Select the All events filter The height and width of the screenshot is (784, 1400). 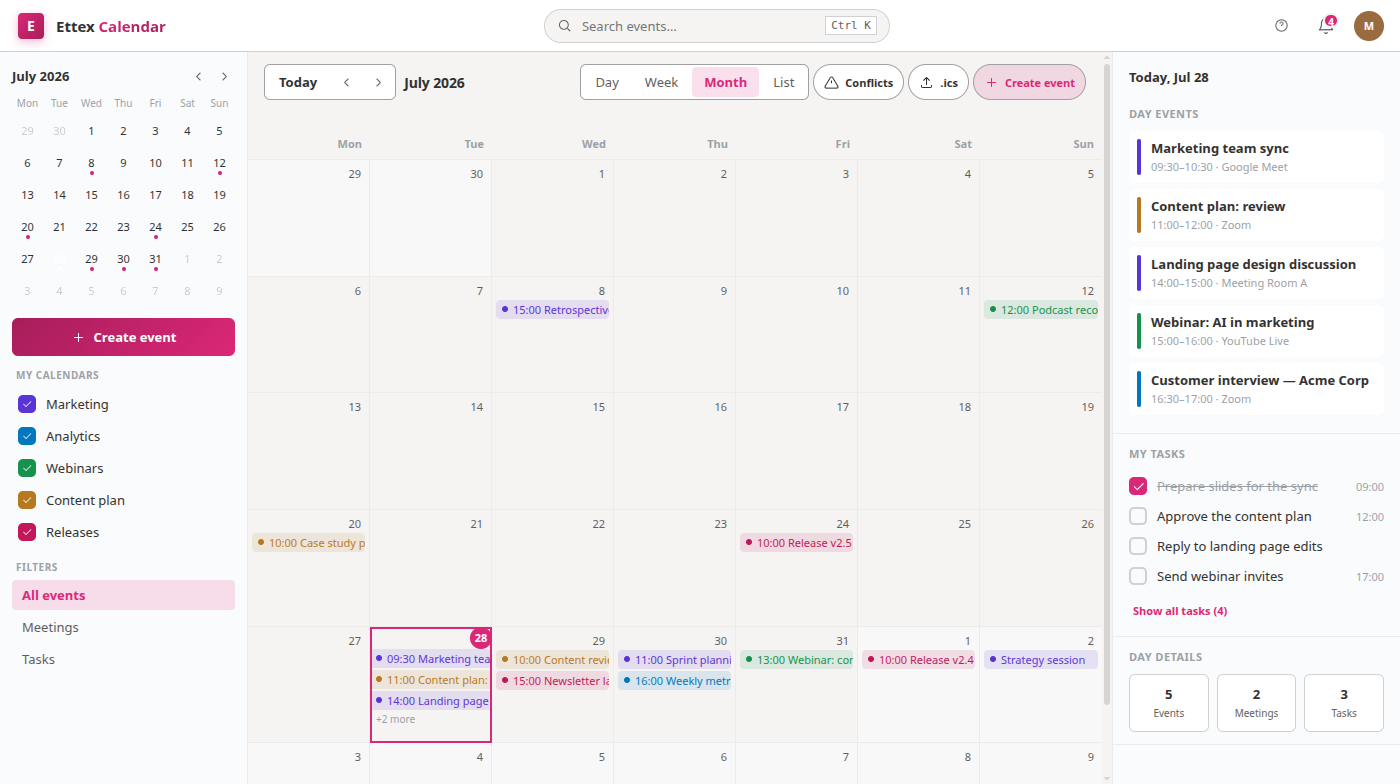tap(123, 595)
